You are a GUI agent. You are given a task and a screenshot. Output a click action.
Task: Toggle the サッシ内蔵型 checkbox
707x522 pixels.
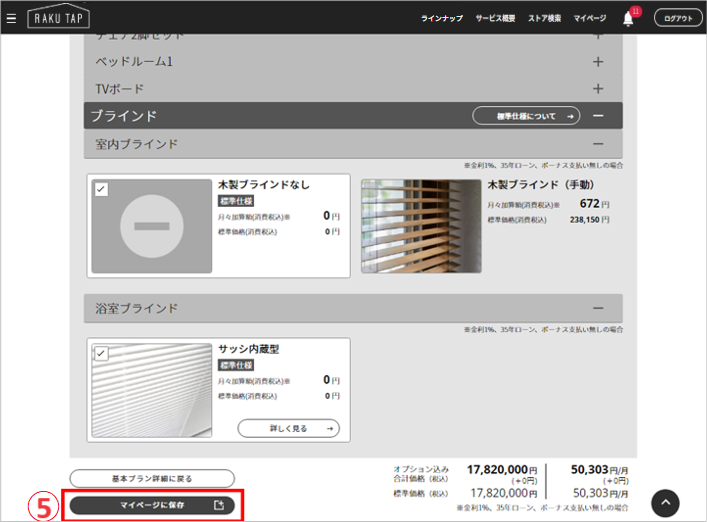101,353
